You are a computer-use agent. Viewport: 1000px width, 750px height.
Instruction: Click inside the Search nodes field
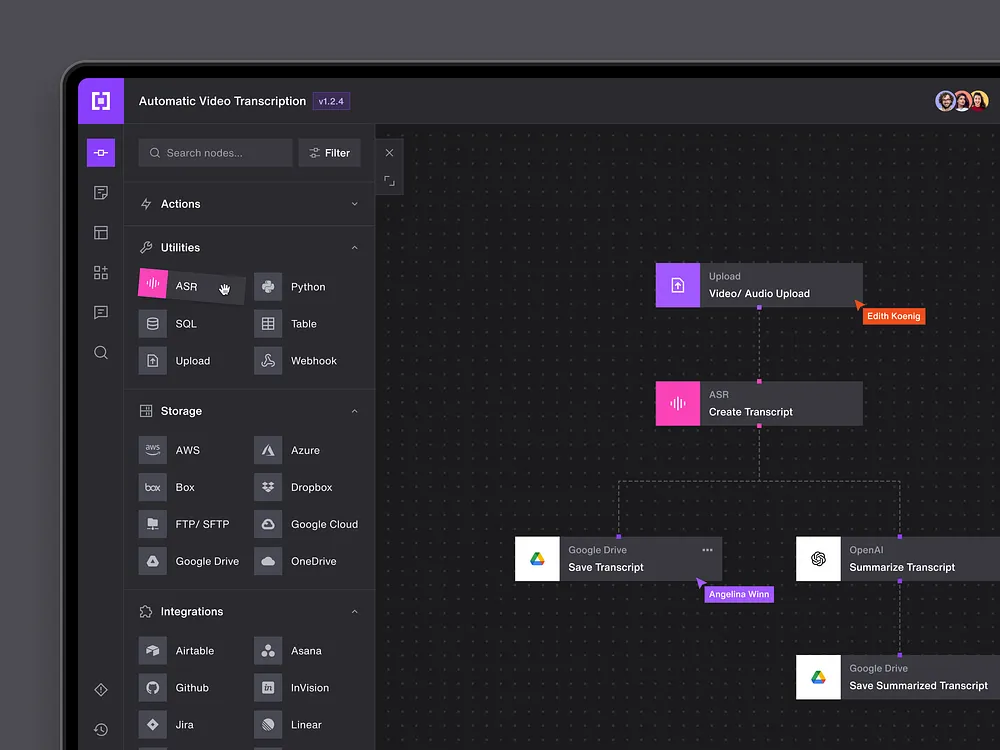pos(215,152)
